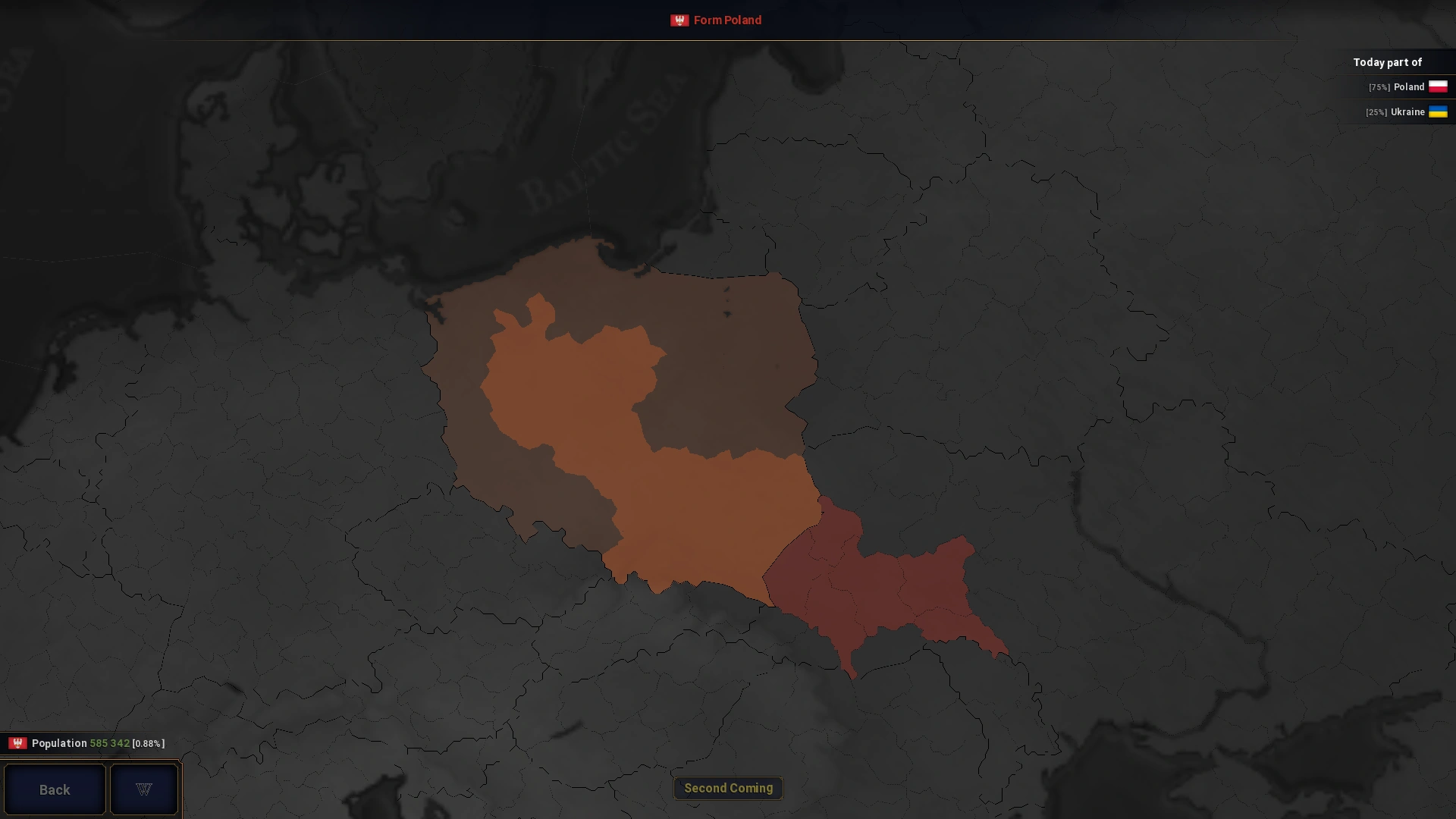Click the Ukraine flag icon
1456x819 pixels.
[x=1438, y=112]
